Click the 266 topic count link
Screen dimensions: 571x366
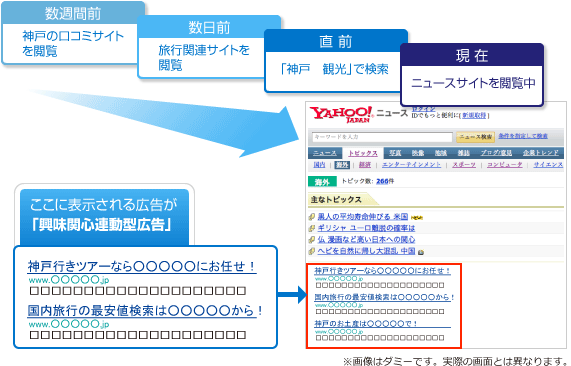pyautogui.click(x=382, y=181)
